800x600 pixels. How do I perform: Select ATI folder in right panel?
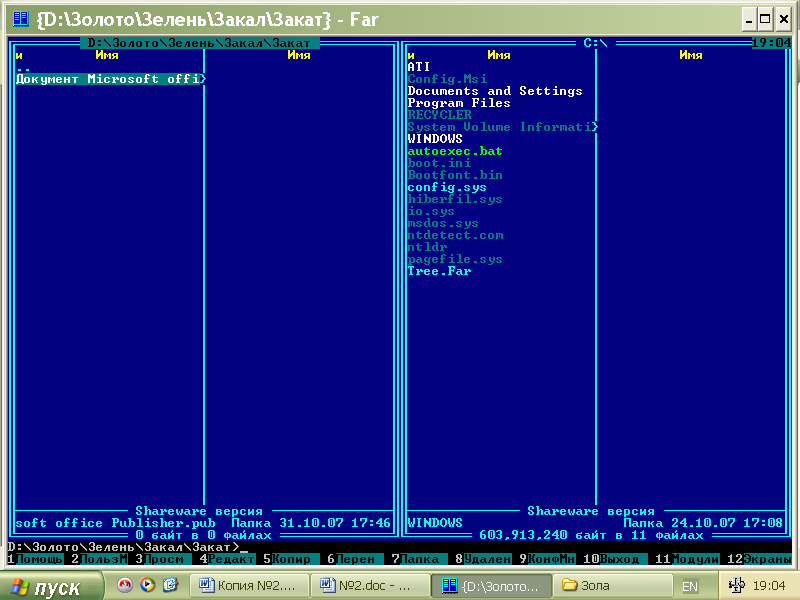(419, 67)
